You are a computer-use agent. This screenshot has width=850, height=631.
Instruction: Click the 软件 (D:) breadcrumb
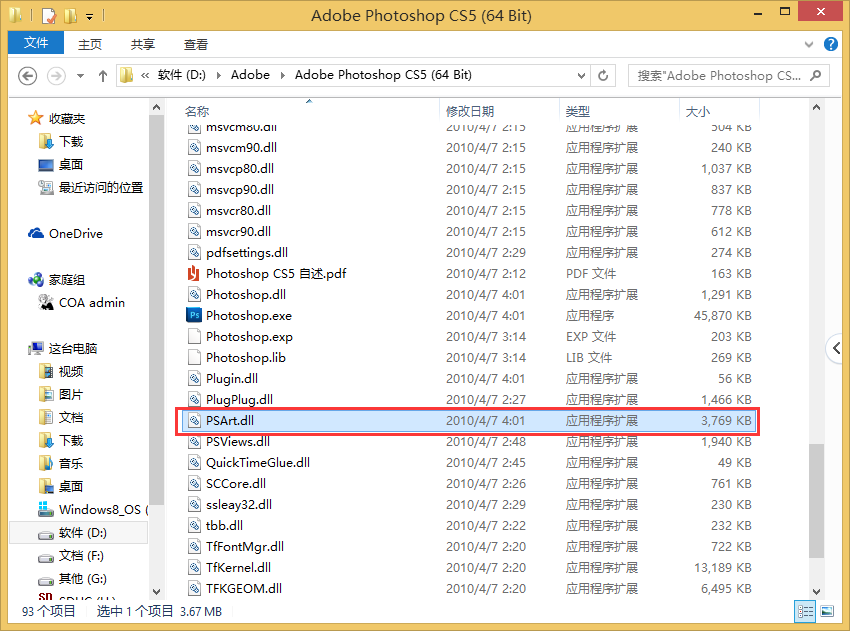[x=182, y=75]
